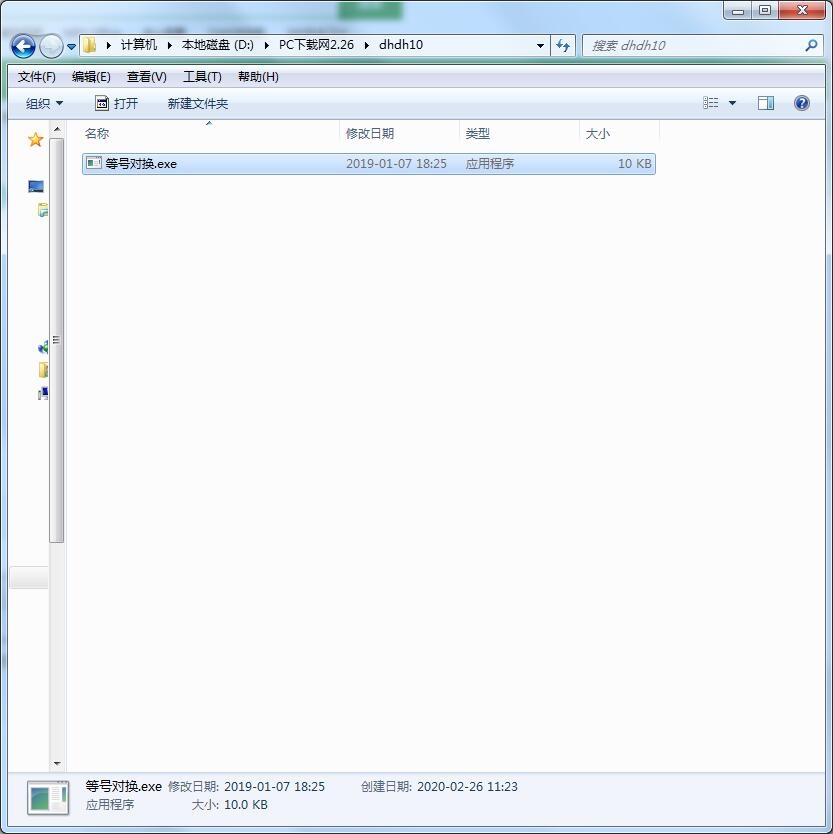Click 应用程序 type cell in file row

pyautogui.click(x=490, y=164)
